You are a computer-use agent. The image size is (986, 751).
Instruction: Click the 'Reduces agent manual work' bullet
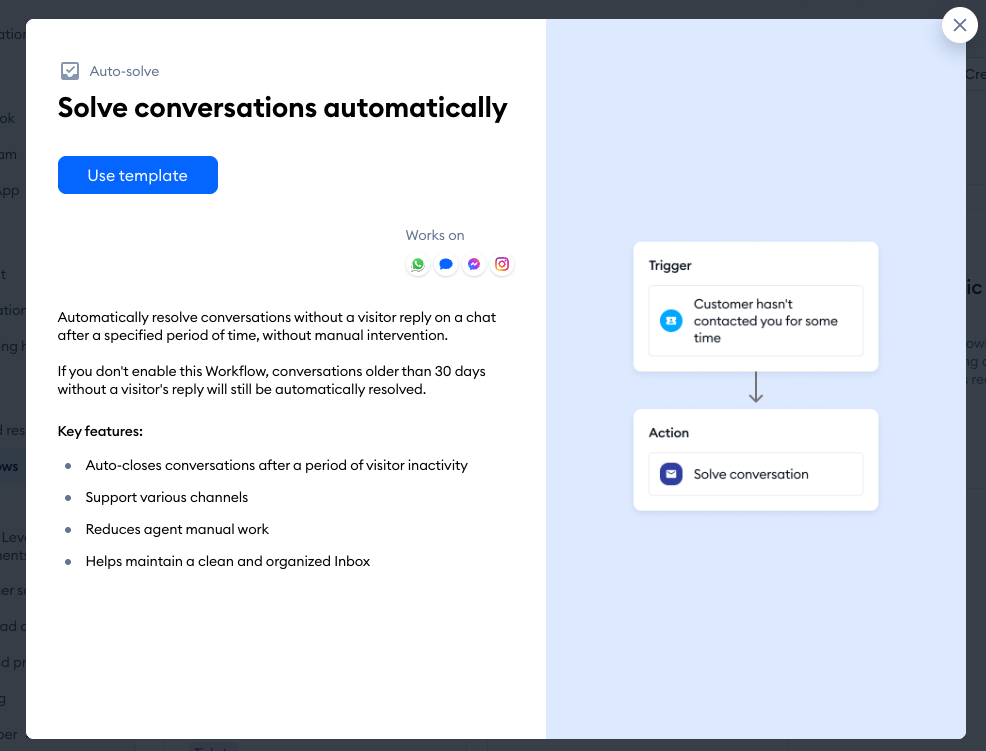coord(177,530)
